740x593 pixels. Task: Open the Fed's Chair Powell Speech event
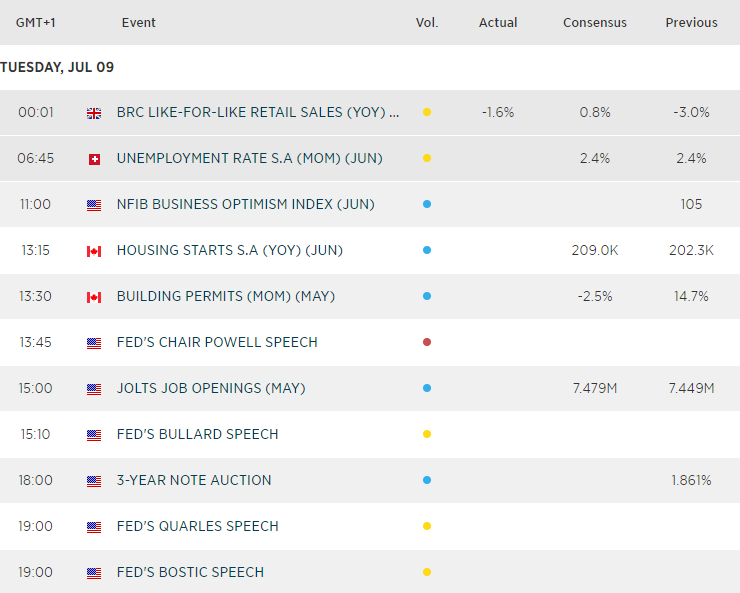217,342
